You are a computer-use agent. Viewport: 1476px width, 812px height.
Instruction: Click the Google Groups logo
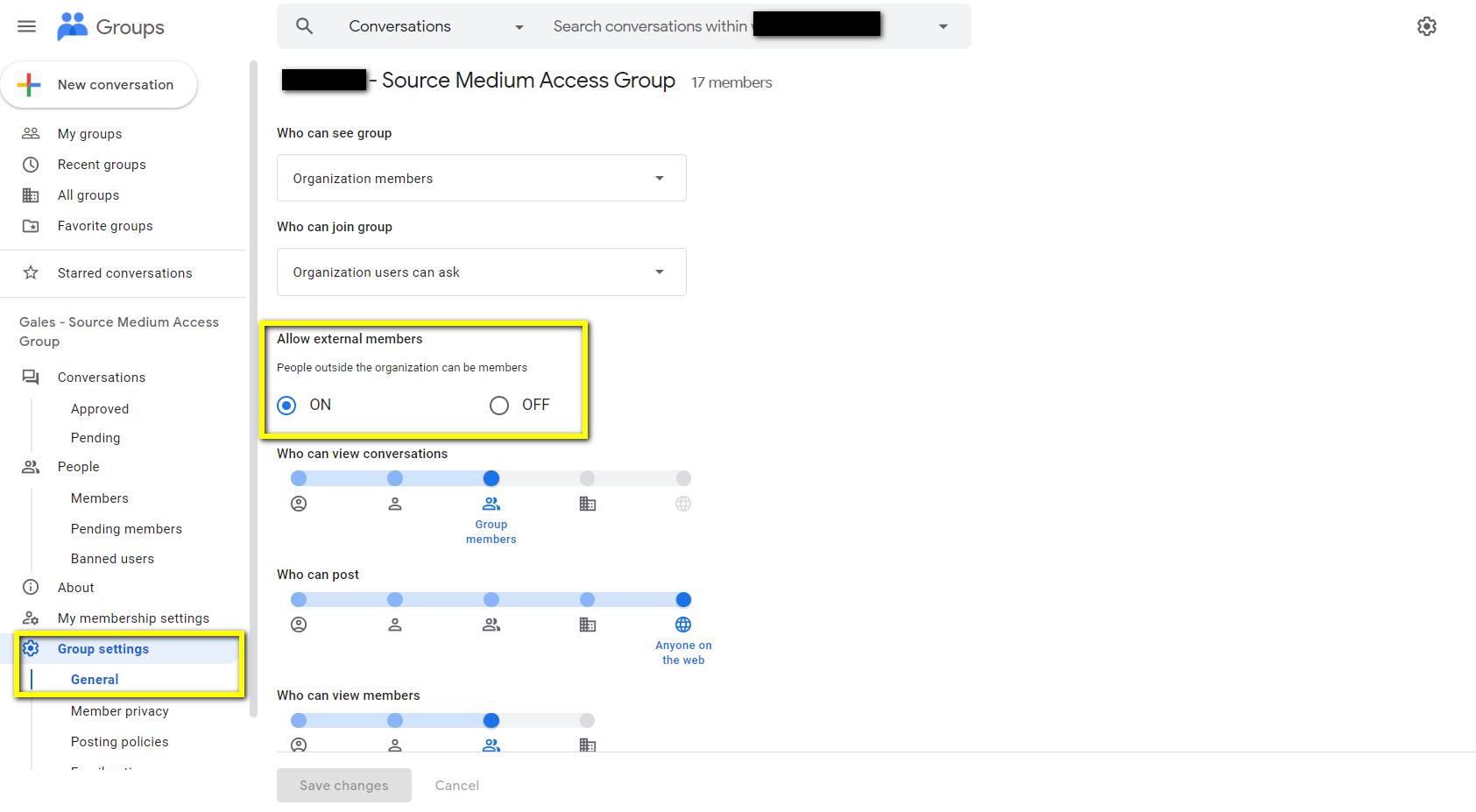click(x=110, y=27)
